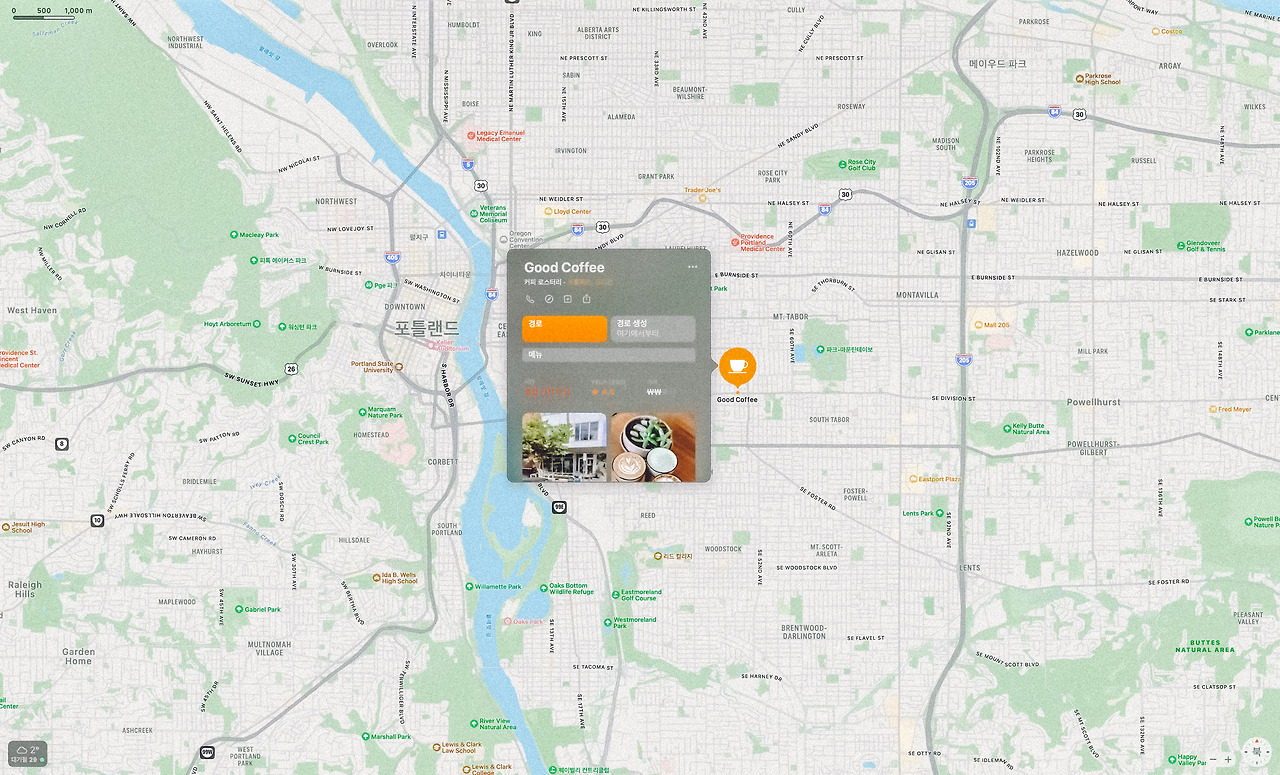Zoom in with the plus button
This screenshot has width=1280, height=775.
click(1229, 760)
